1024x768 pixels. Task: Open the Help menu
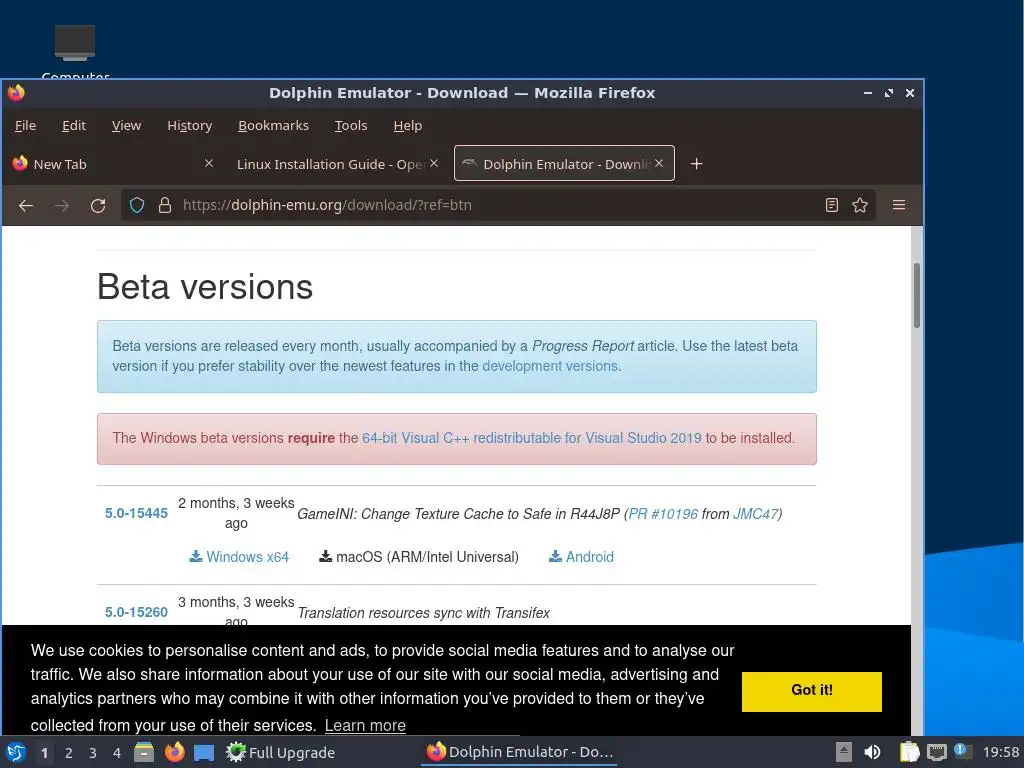408,125
